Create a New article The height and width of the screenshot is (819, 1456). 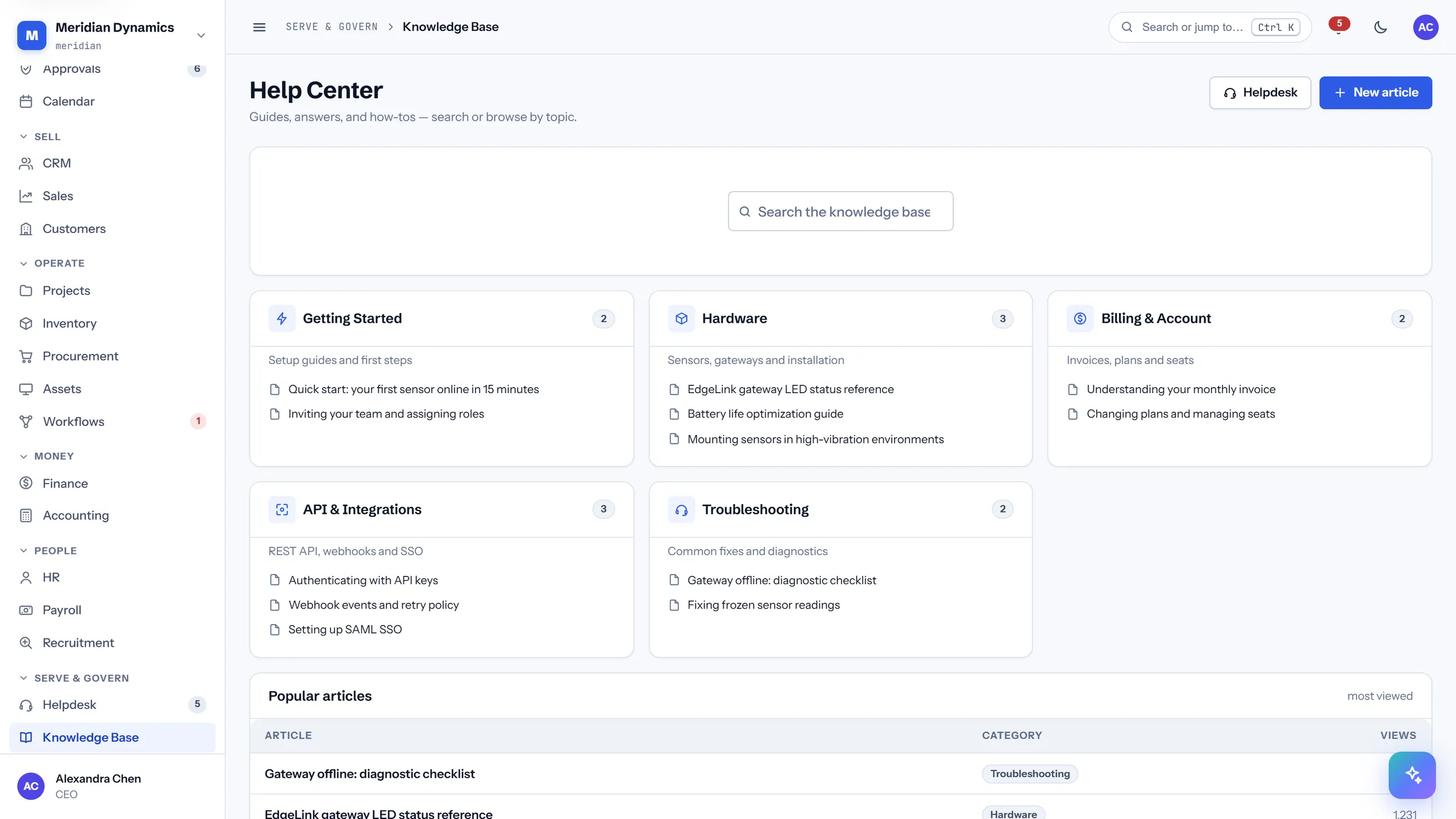pyautogui.click(x=1375, y=93)
